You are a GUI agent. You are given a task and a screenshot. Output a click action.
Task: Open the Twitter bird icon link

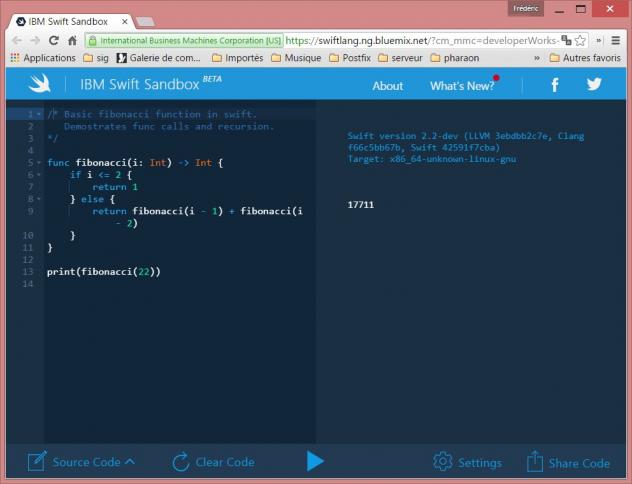point(594,85)
